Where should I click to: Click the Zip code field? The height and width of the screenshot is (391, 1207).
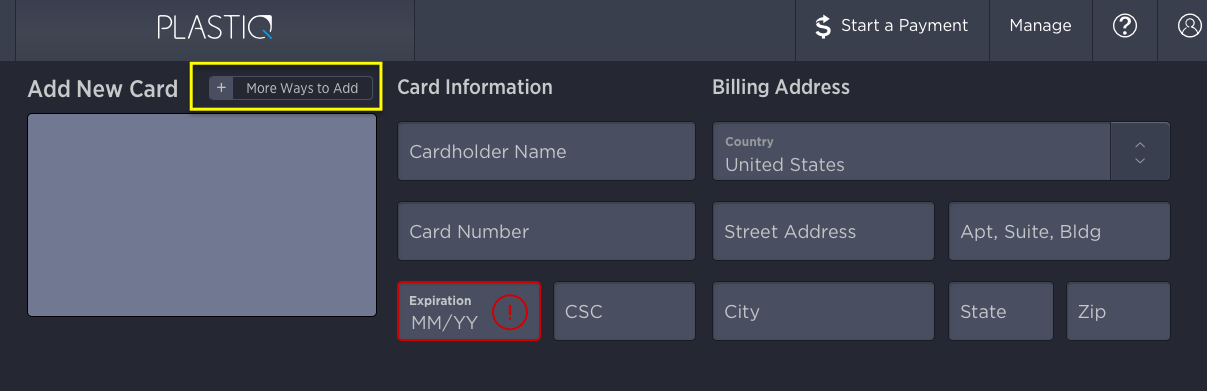(x=1118, y=311)
